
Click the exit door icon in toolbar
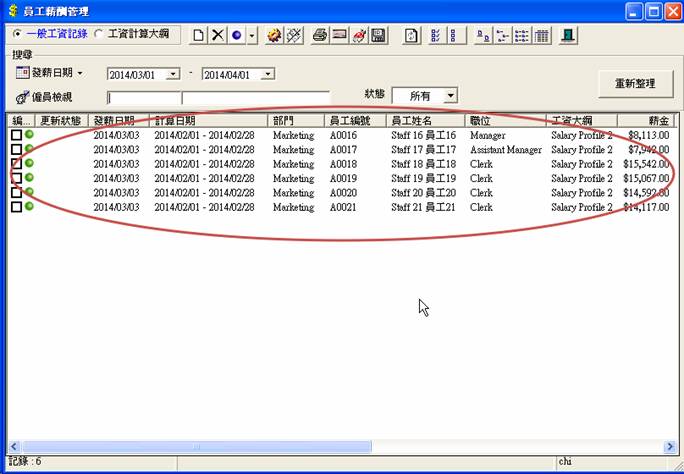coord(568,35)
